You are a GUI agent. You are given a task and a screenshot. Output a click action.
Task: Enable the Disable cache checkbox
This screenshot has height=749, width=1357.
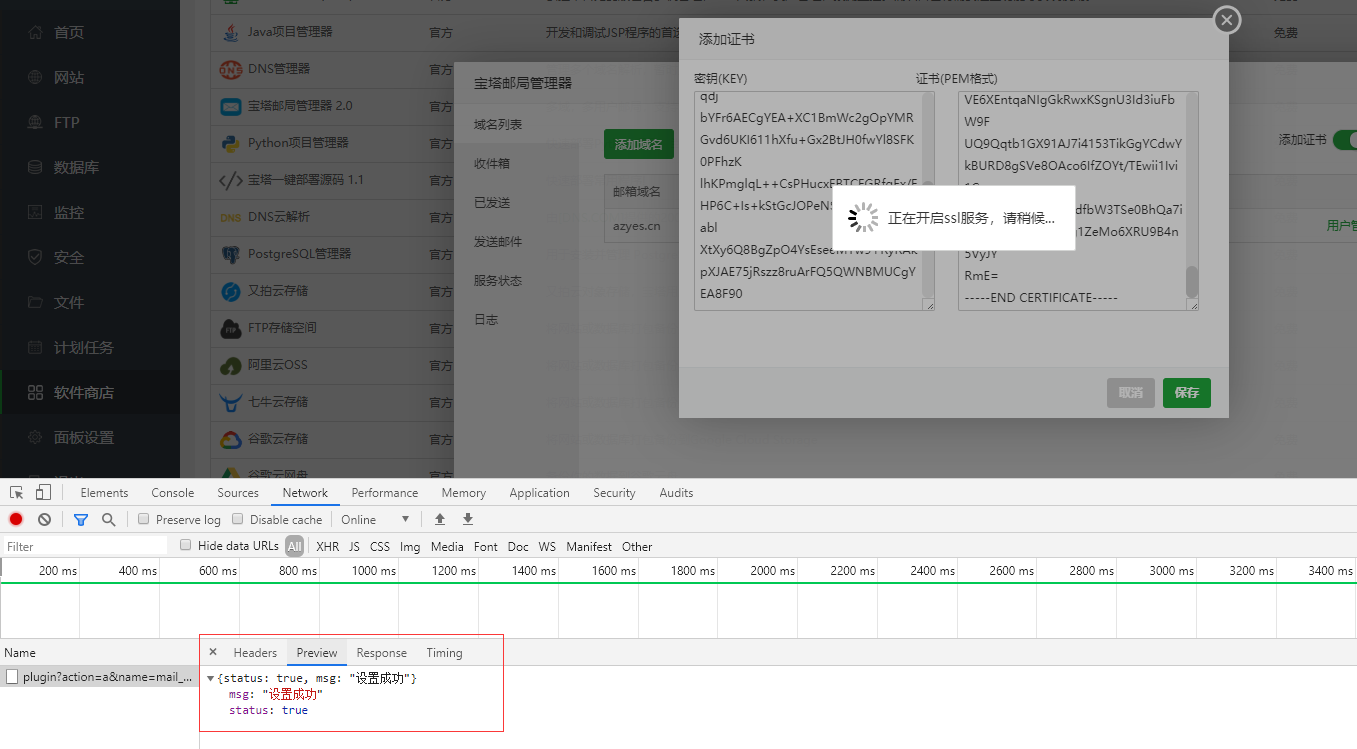[x=238, y=519]
